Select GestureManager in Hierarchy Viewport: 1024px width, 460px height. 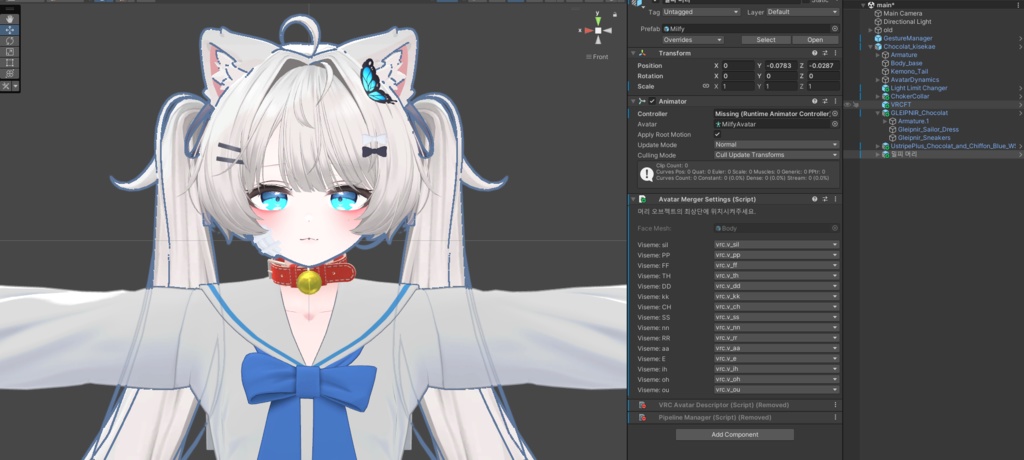click(908, 39)
